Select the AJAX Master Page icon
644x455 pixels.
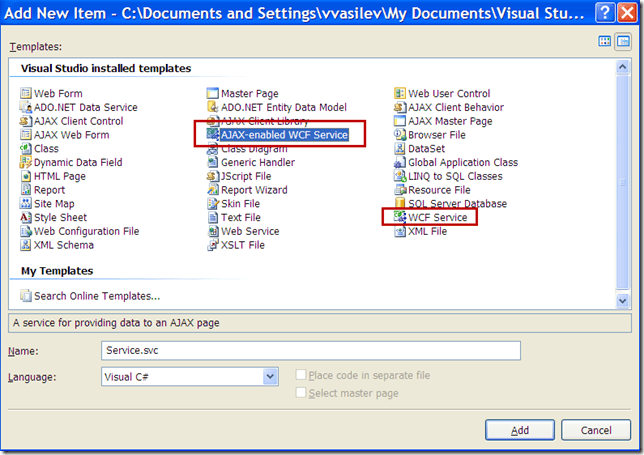point(400,121)
